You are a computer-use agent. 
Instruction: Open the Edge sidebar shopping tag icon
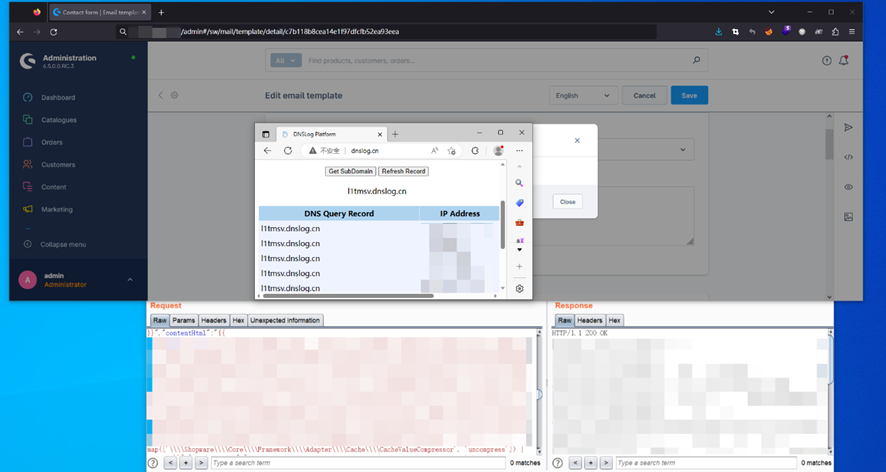point(519,203)
